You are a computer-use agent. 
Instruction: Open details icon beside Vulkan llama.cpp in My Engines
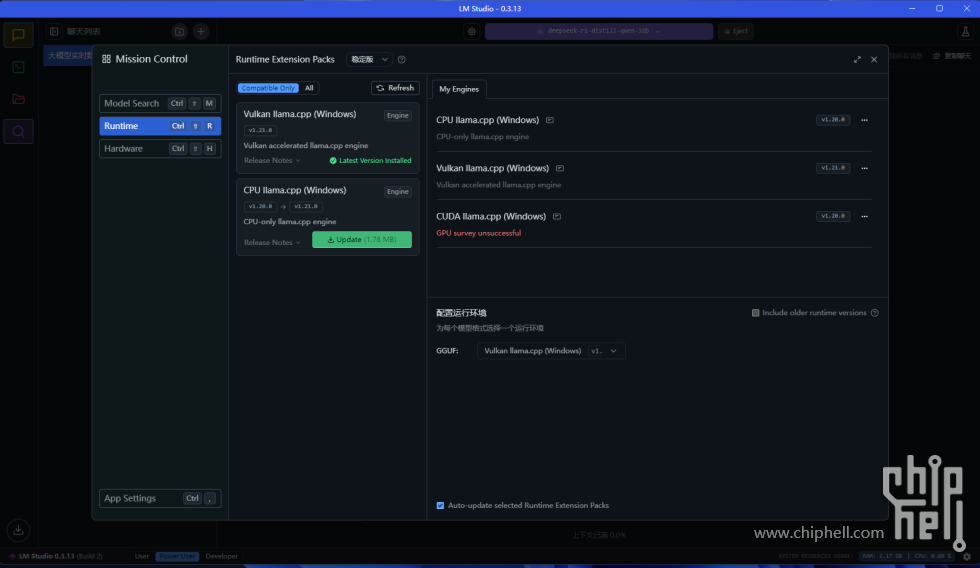[560, 168]
